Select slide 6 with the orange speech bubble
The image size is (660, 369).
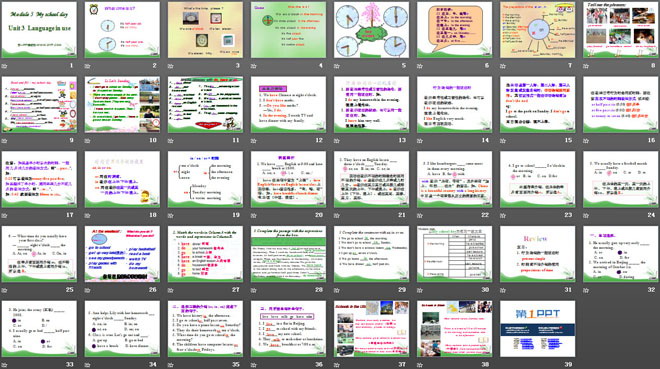pyautogui.click(x=455, y=30)
